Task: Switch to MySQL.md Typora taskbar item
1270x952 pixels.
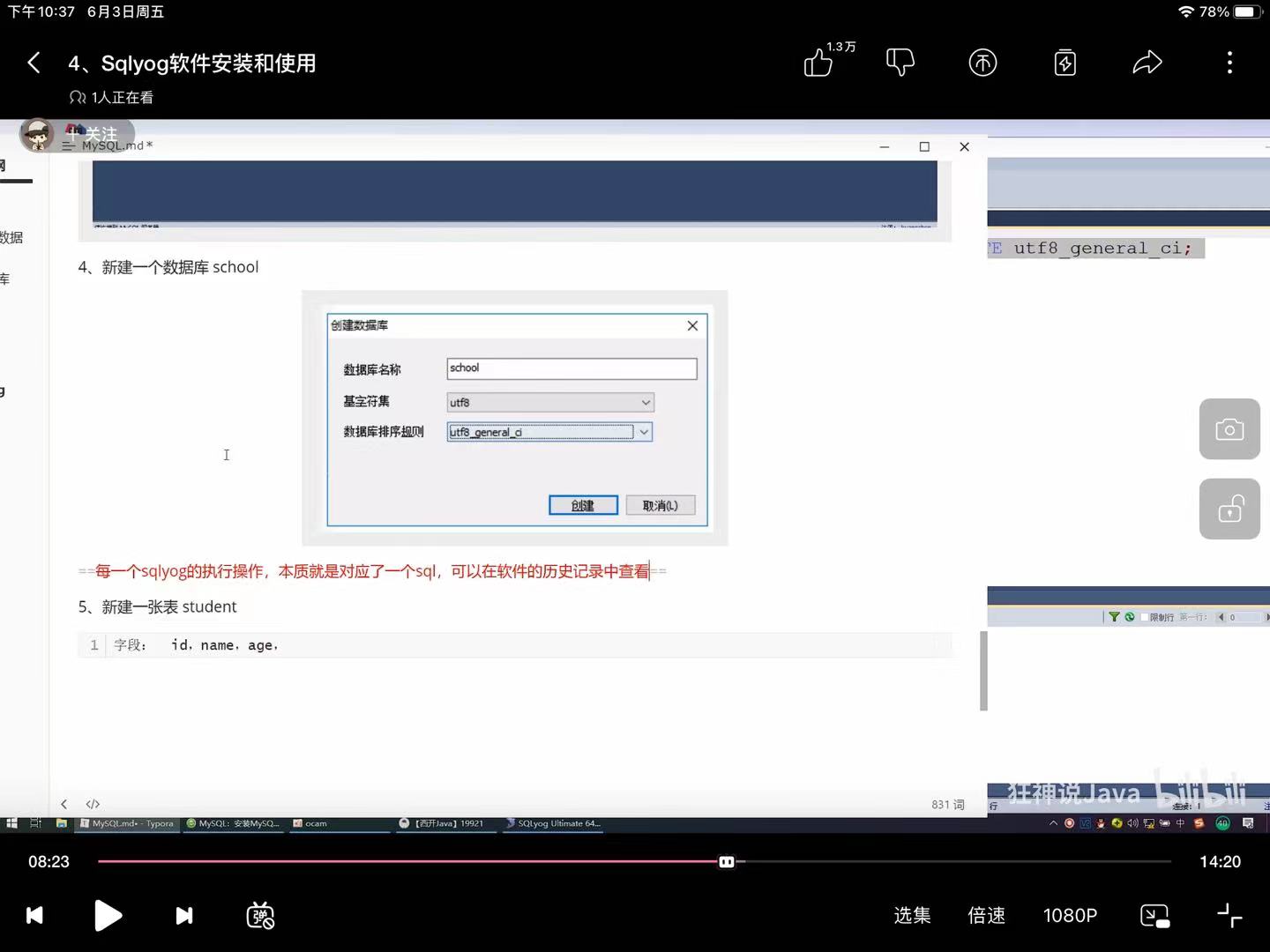Action: (x=128, y=823)
